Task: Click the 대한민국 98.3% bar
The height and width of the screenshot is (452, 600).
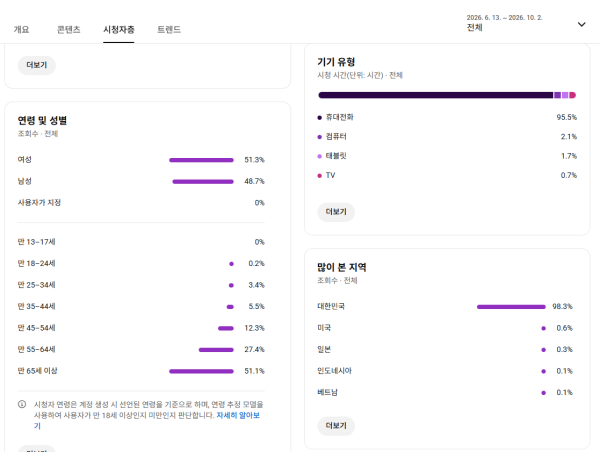Action: pyautogui.click(x=511, y=307)
